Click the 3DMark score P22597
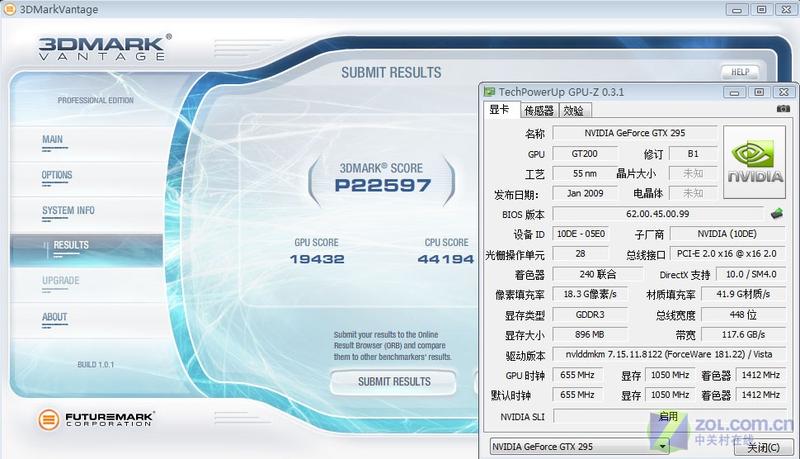 click(383, 185)
